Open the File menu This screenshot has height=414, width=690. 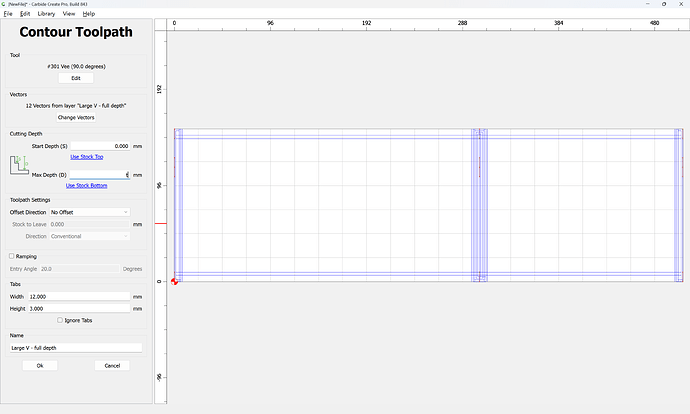coord(8,14)
